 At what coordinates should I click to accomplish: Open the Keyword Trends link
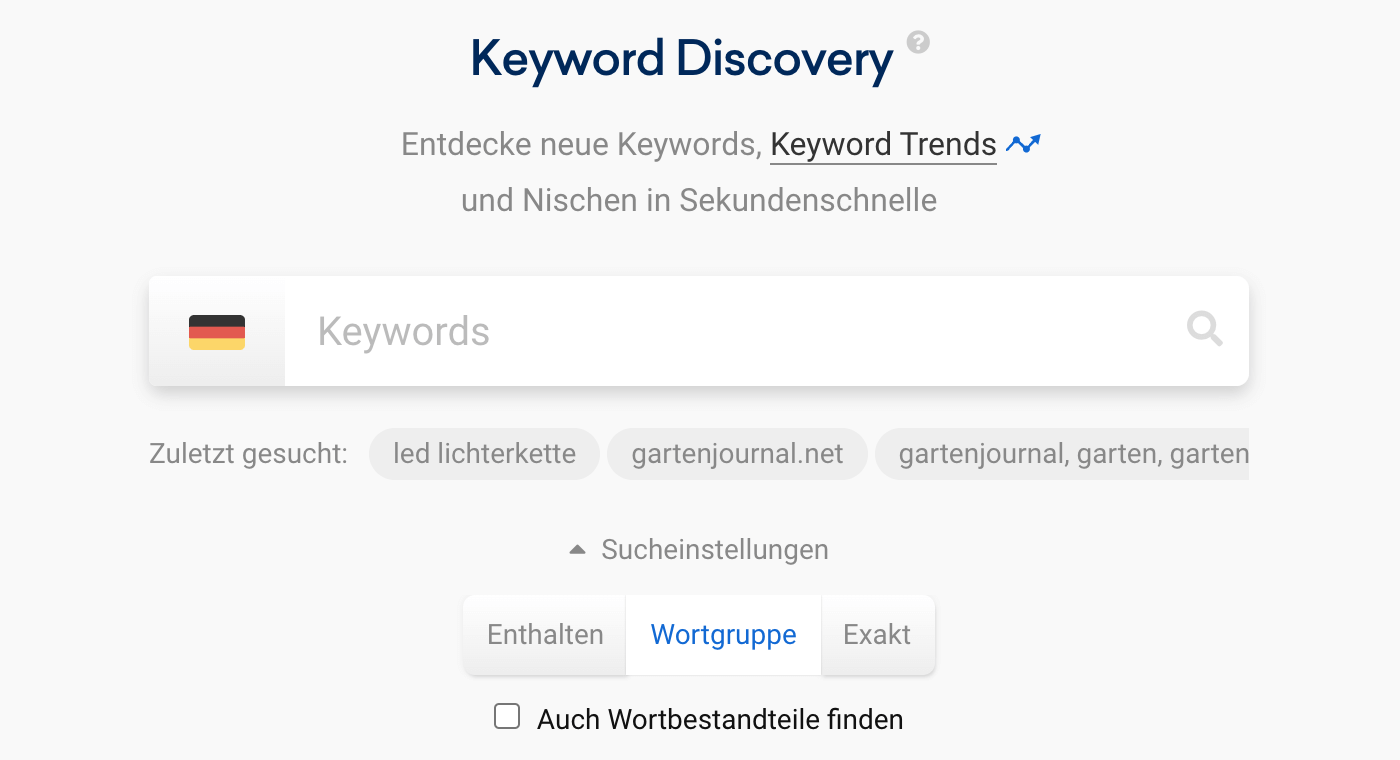coord(883,145)
